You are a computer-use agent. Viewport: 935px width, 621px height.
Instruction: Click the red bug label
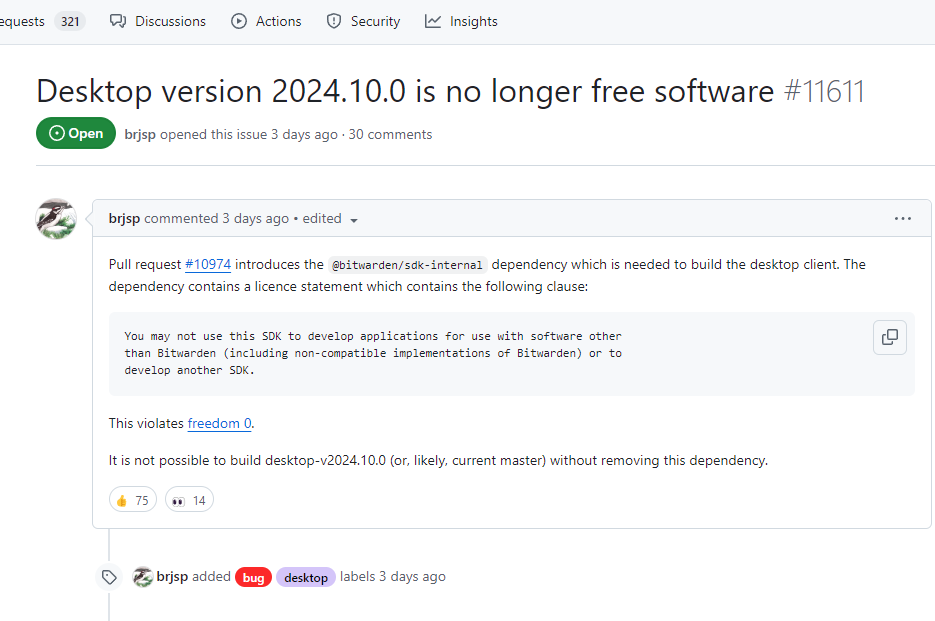tap(253, 577)
